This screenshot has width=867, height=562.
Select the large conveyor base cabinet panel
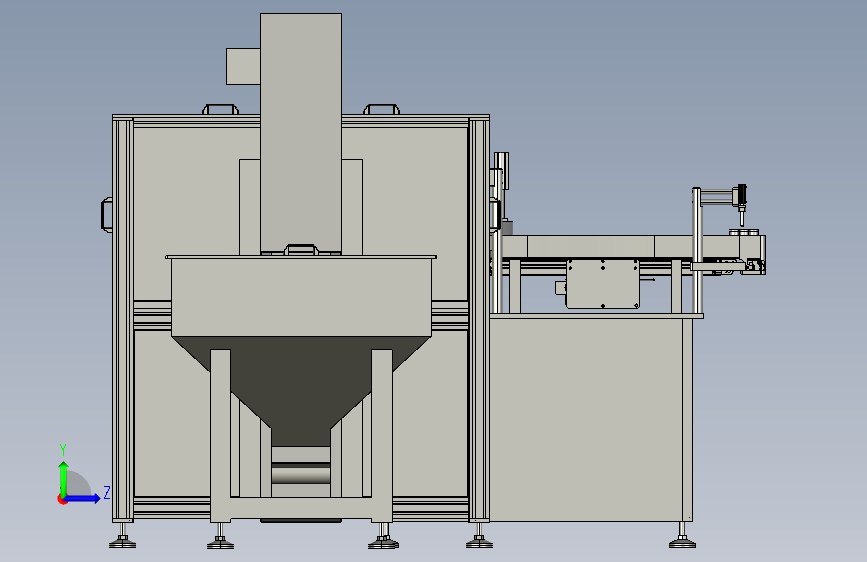(586, 419)
